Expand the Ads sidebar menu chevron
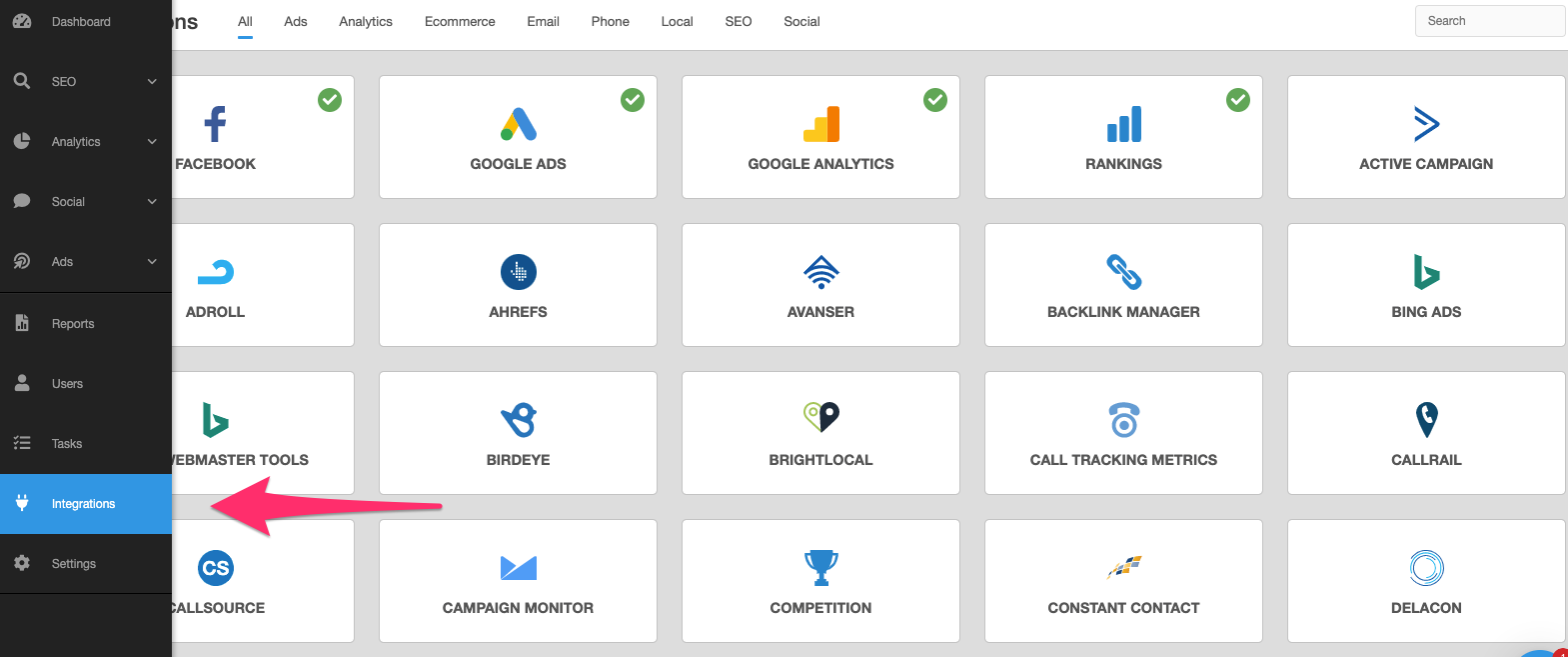1568x657 pixels. (152, 261)
